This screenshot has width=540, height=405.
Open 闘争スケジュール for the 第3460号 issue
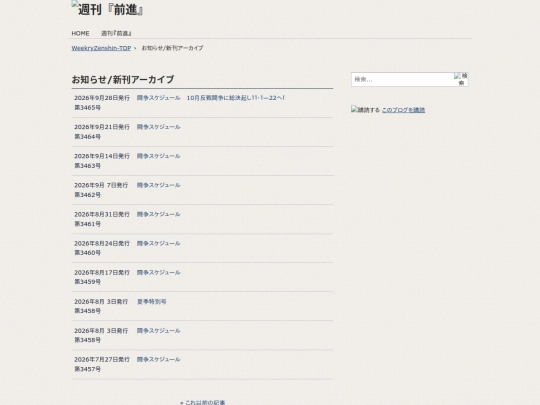click(158, 243)
